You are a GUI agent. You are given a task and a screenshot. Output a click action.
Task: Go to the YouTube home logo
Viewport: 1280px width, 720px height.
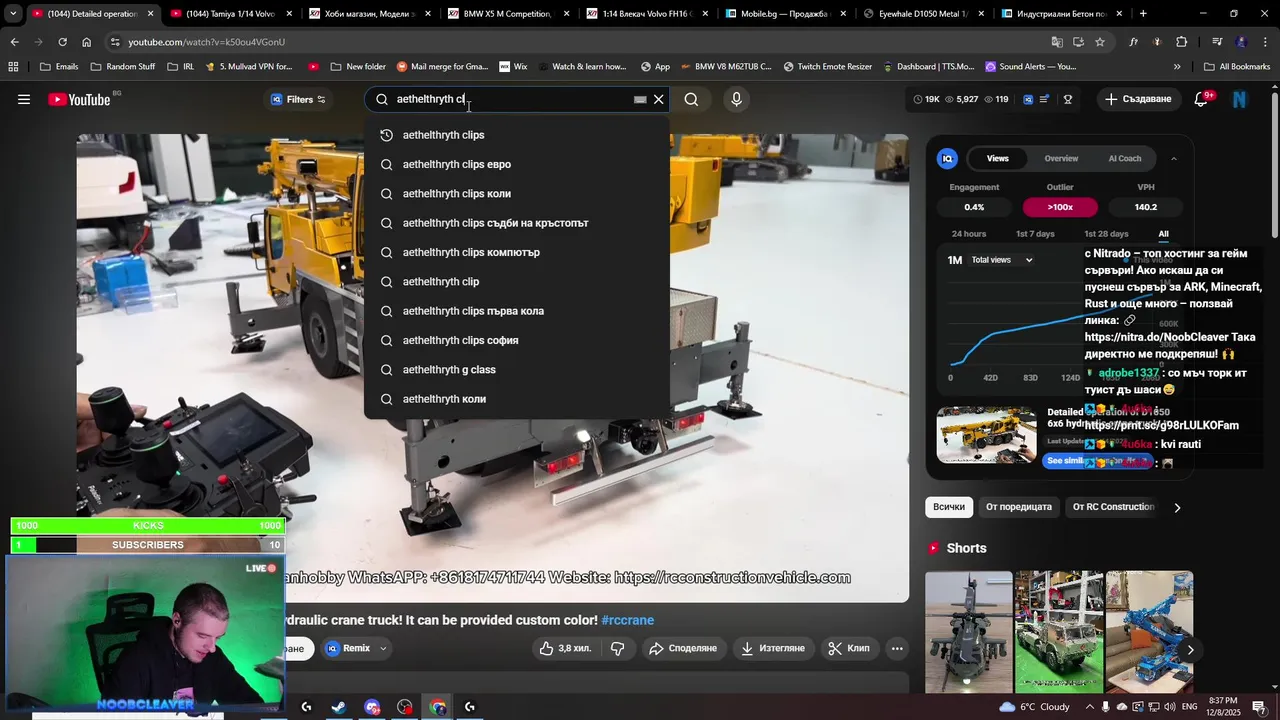pyautogui.click(x=79, y=99)
